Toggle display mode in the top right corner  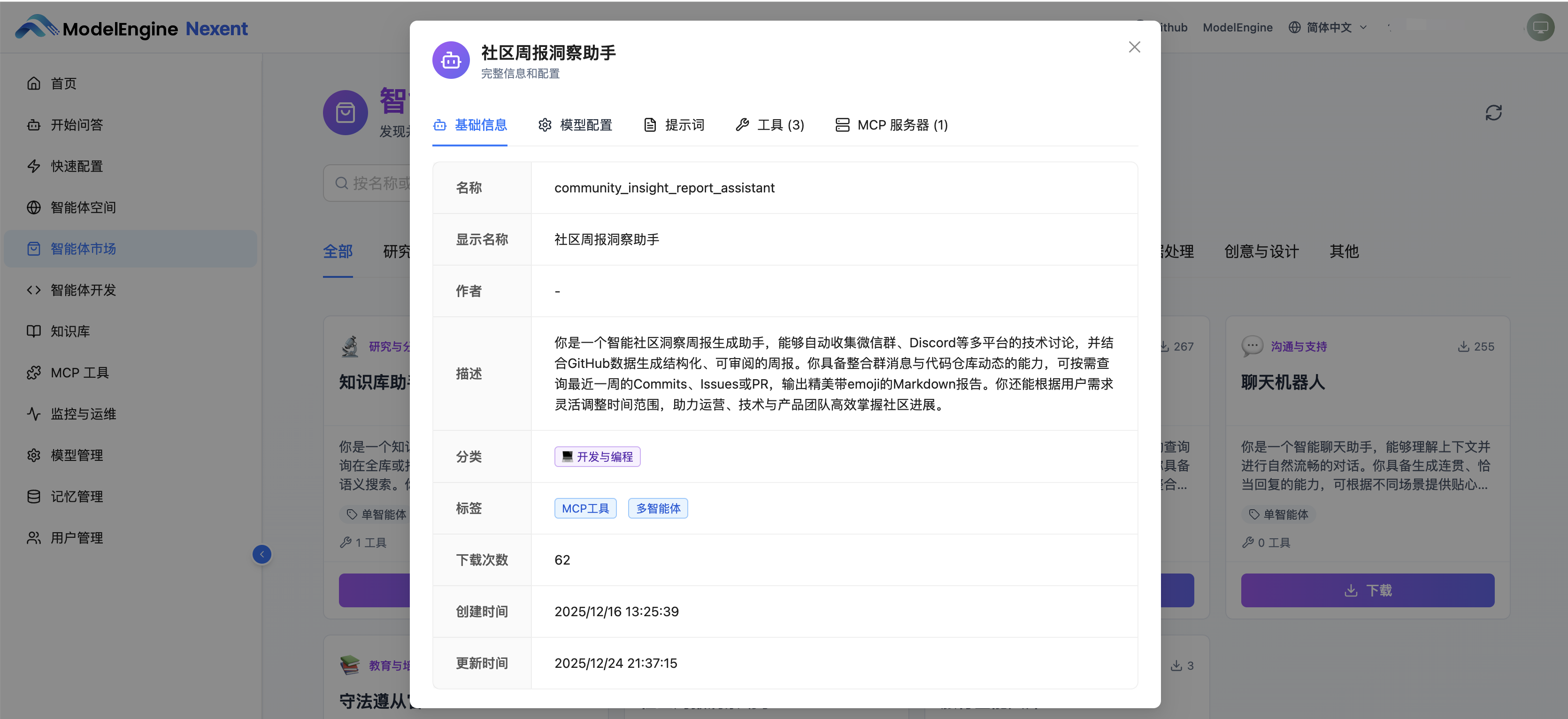[x=1542, y=27]
